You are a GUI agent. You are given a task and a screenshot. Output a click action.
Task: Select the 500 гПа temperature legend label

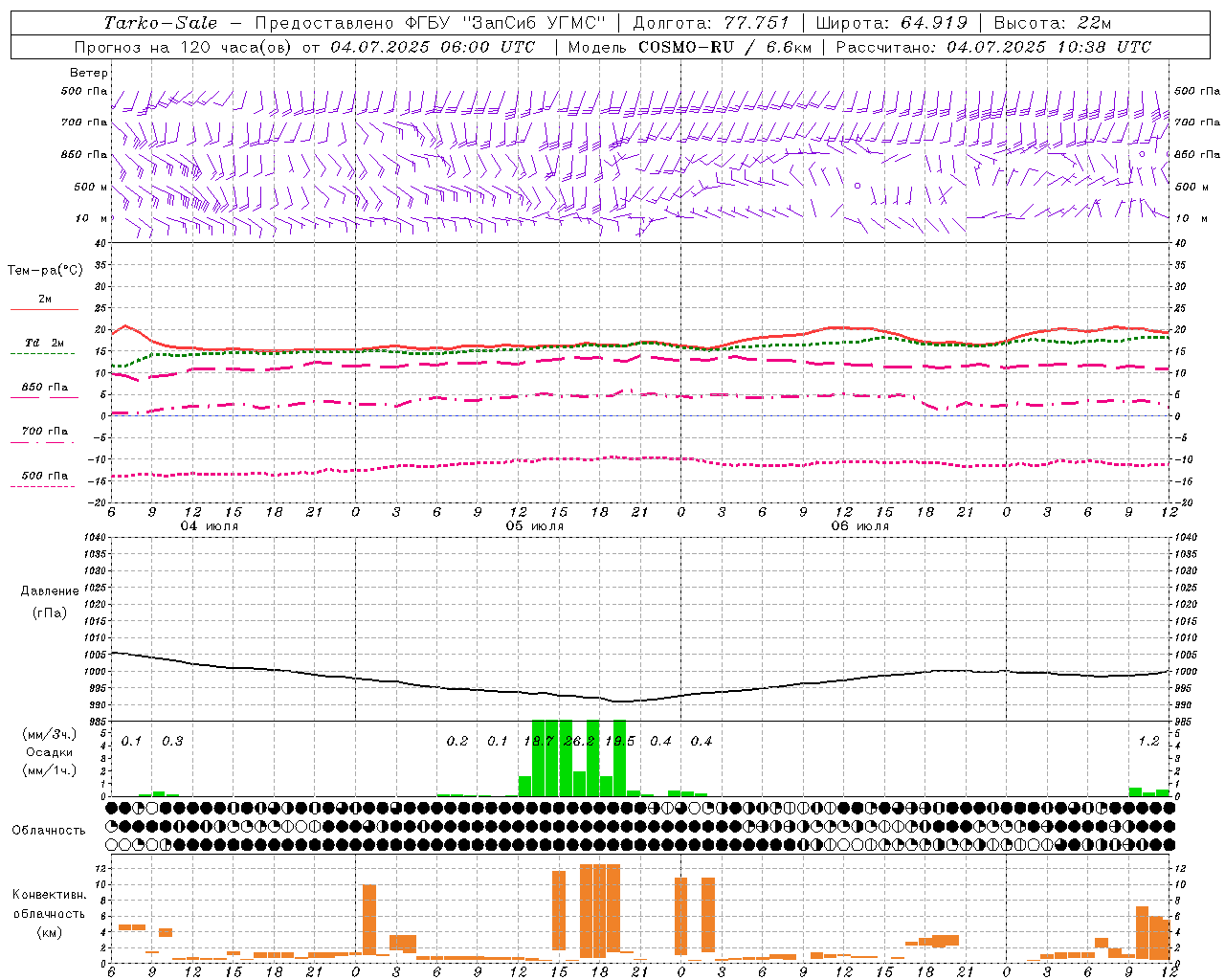[x=45, y=476]
